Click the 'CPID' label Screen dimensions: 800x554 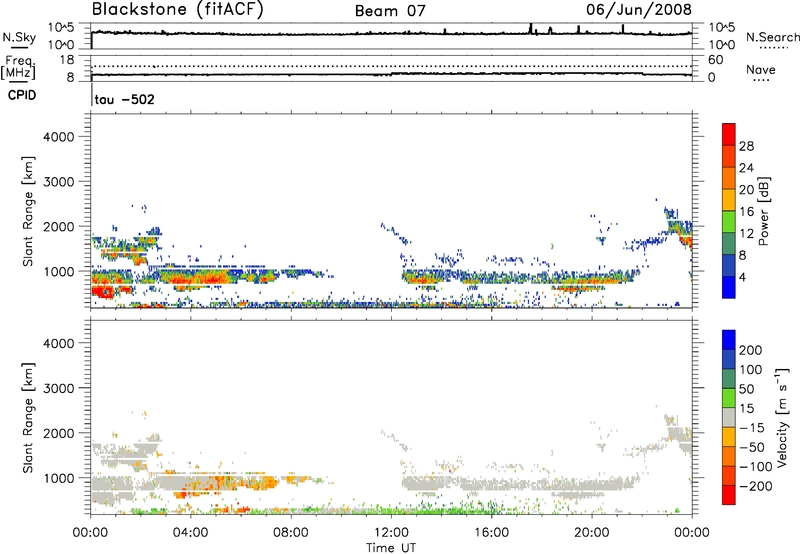[x=22, y=95]
